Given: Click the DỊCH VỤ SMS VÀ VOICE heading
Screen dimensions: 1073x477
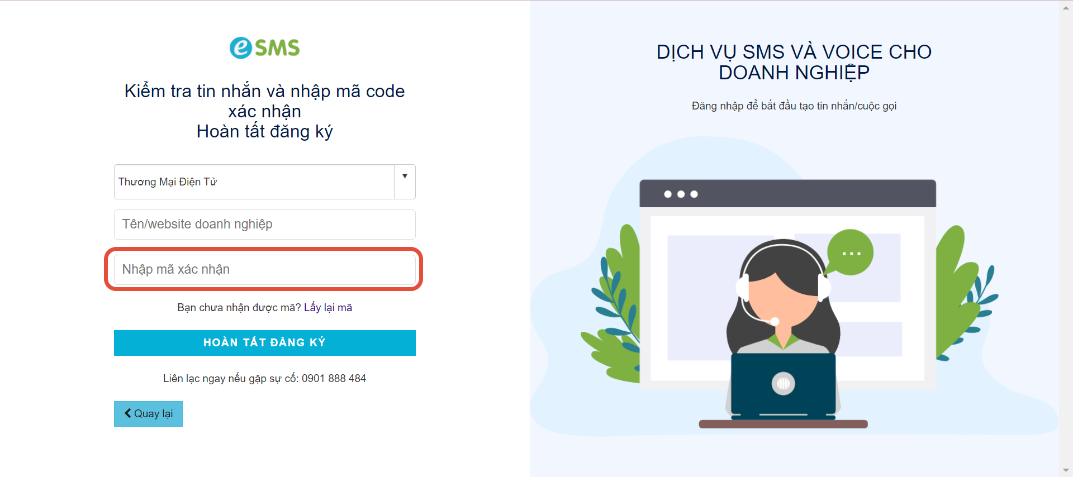Looking at the screenshot, I should (794, 62).
